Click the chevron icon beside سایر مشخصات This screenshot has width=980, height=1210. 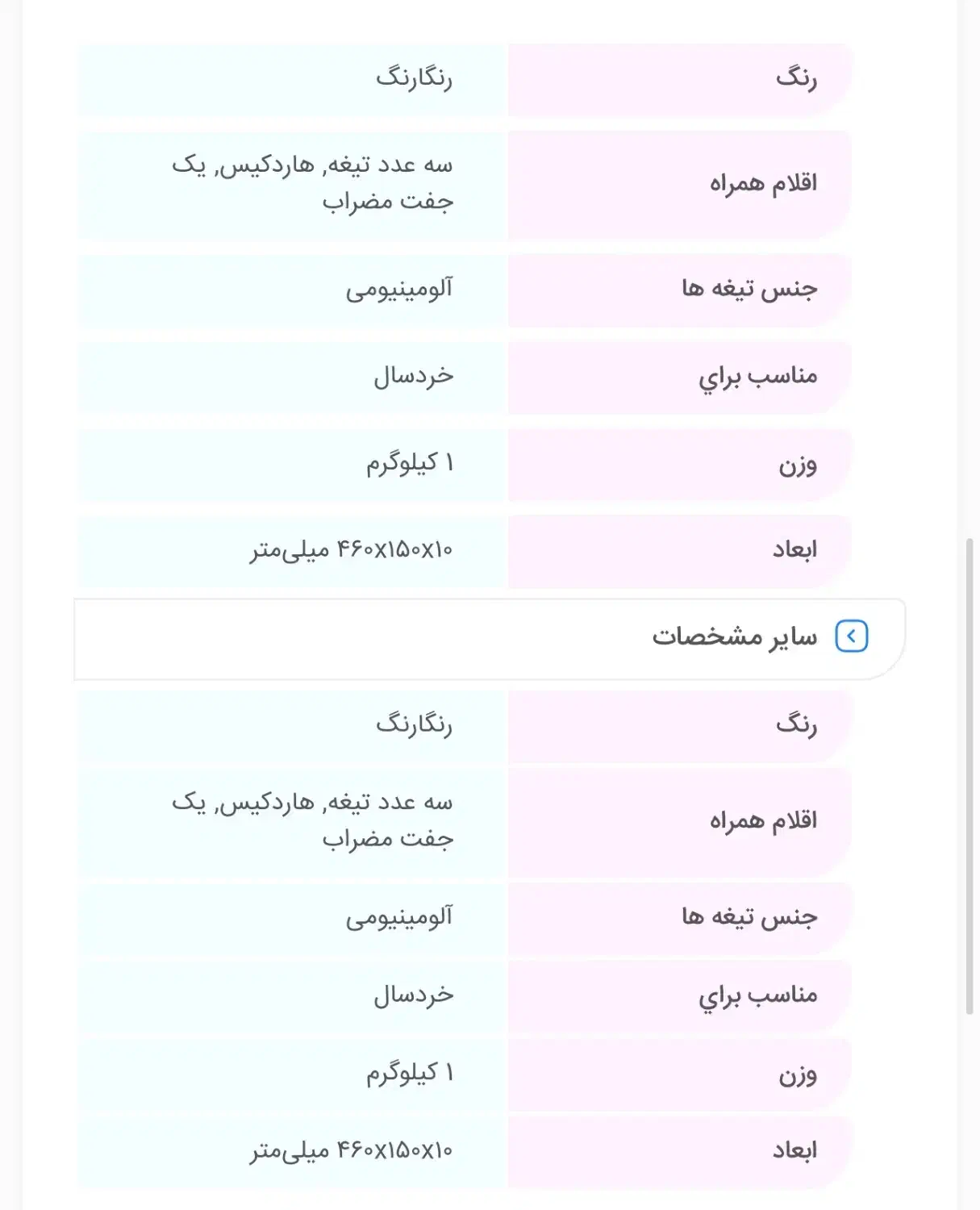point(851,636)
